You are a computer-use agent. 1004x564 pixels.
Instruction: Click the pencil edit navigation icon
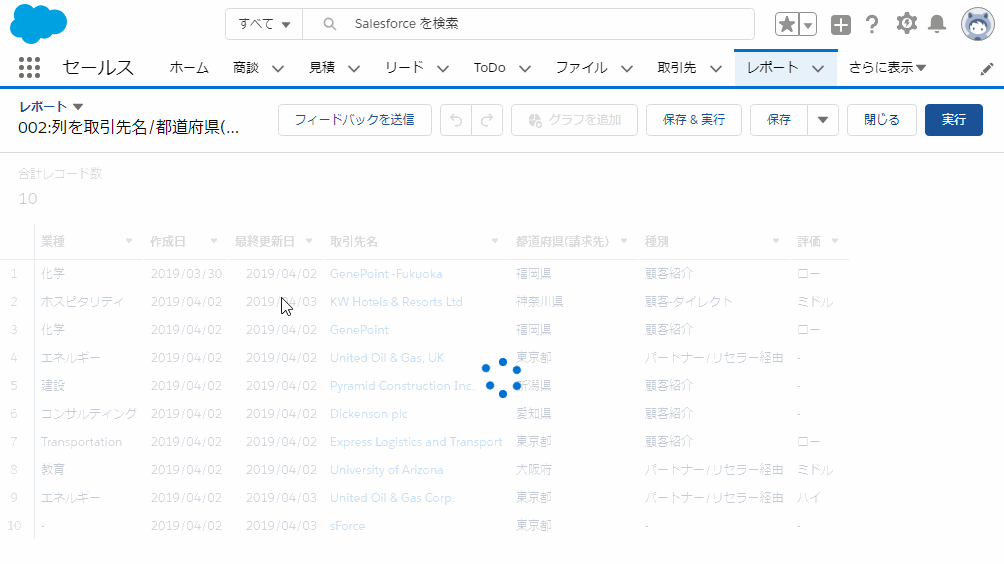pyautogui.click(x=987, y=68)
